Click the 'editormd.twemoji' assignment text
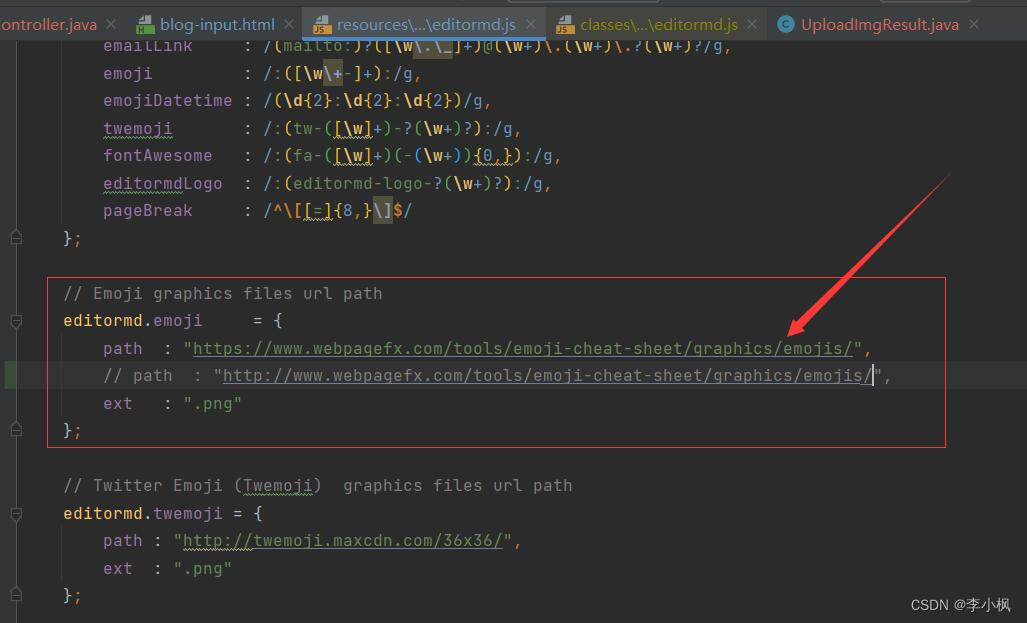The image size is (1027, 623). pyautogui.click(x=143, y=514)
